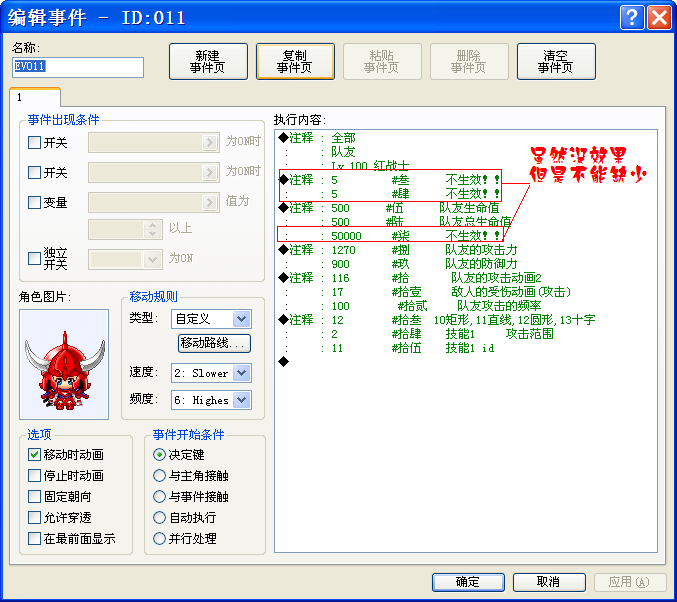Select the 5 #肆 不生效 line
The width and height of the screenshot is (677, 602).
tap(466, 194)
